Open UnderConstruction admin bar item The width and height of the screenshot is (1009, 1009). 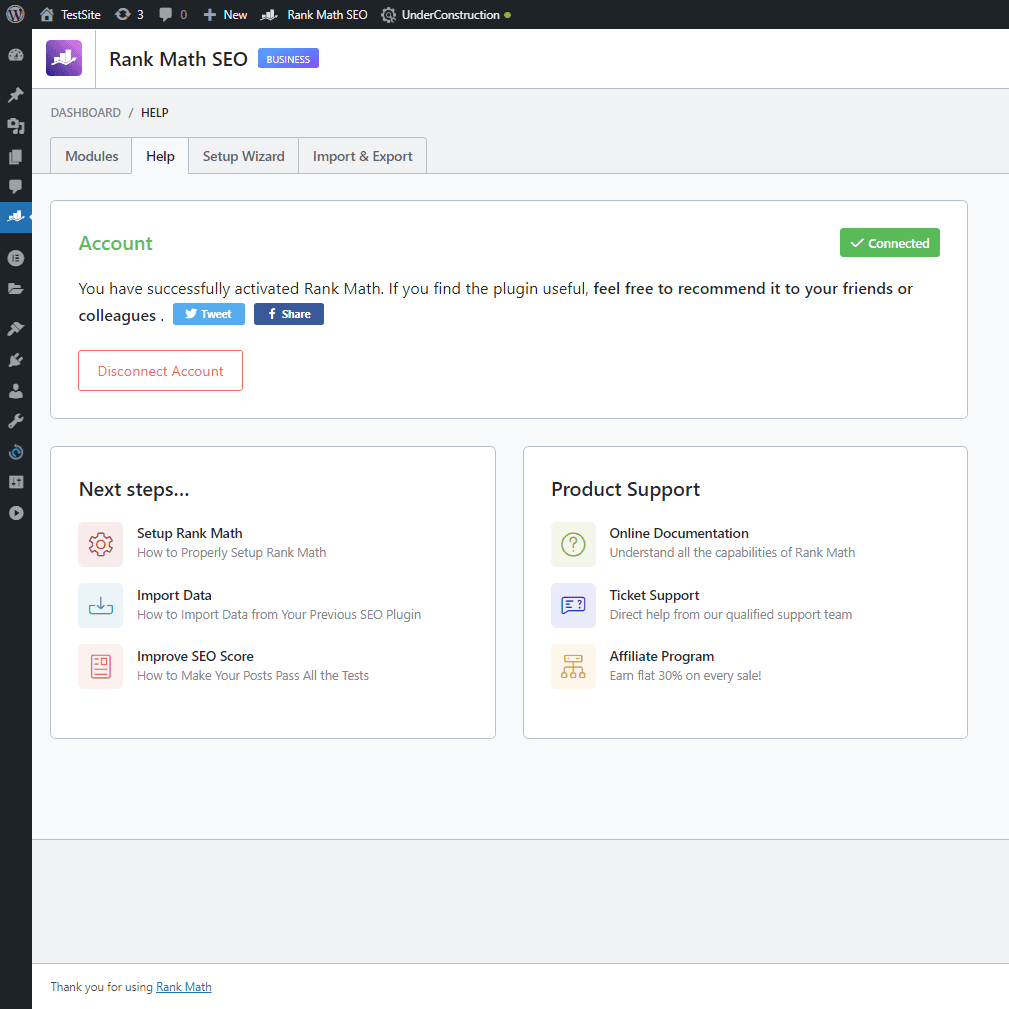pos(445,14)
